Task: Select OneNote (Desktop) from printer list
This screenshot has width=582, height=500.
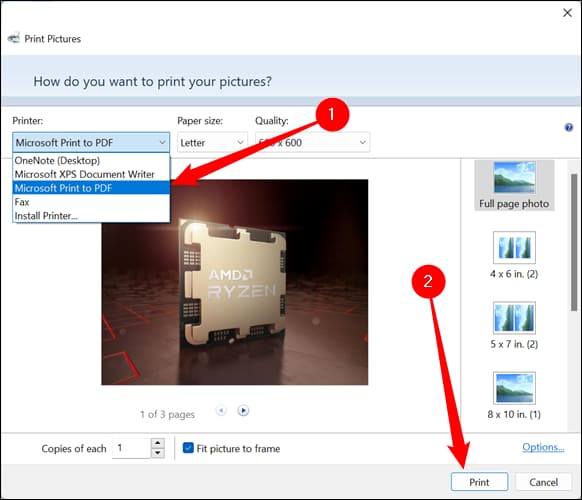Action: coord(91,160)
